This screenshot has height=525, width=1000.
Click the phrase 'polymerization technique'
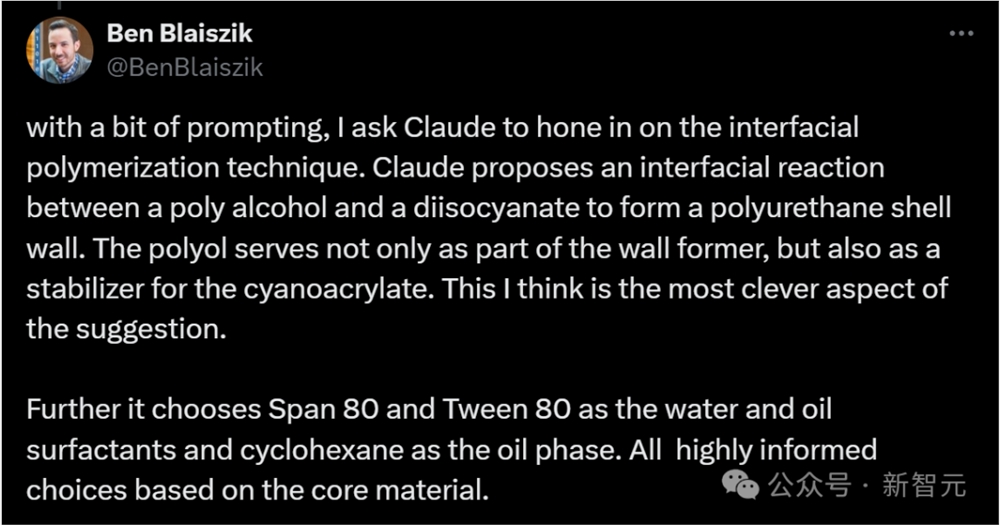pyautogui.click(x=195, y=169)
